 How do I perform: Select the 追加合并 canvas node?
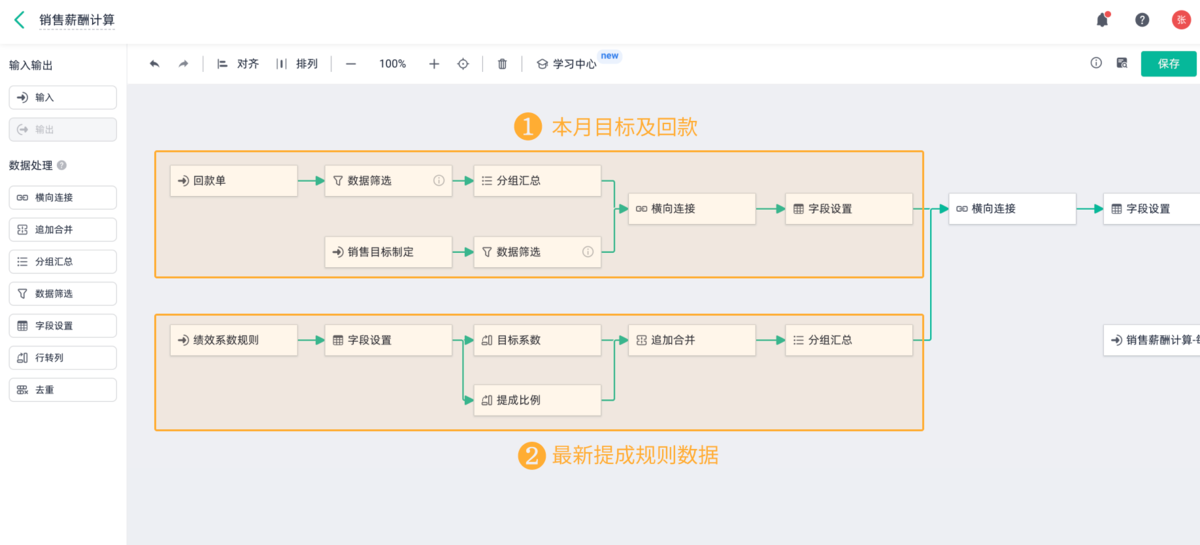pyautogui.click(x=692, y=340)
